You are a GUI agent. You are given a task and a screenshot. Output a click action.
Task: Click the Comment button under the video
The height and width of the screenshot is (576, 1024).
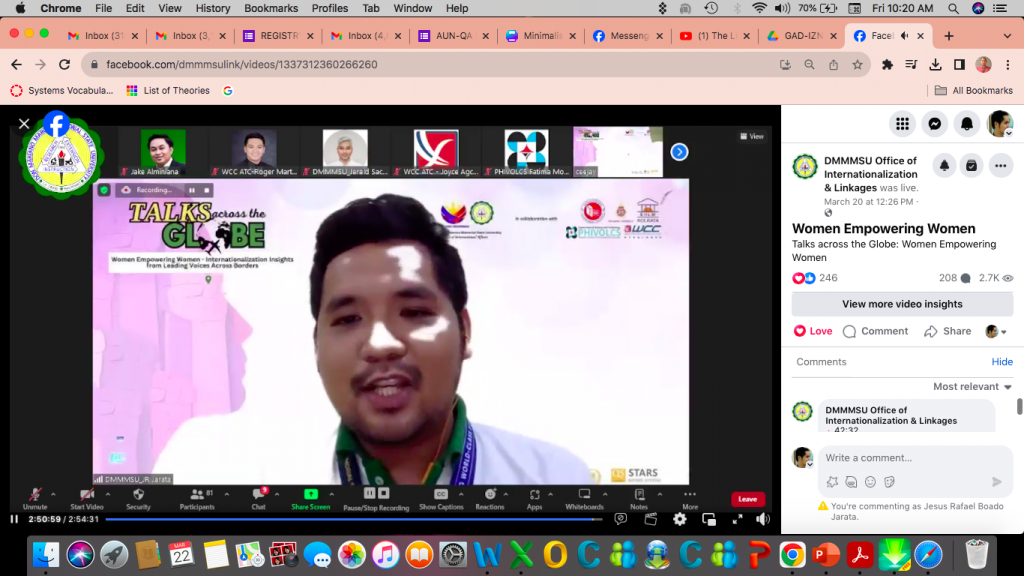coord(875,331)
